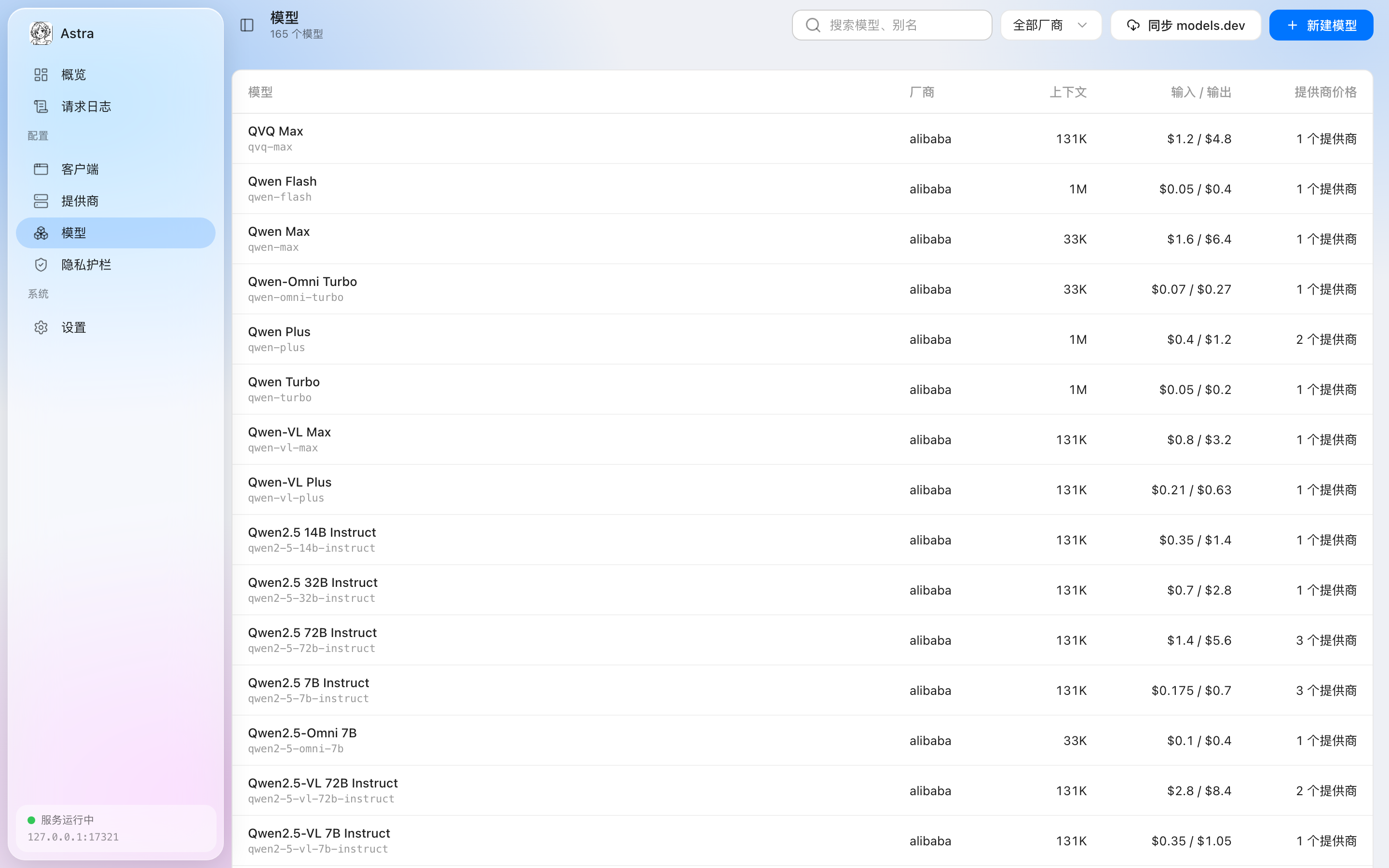Click the 客户端 client icon

click(41, 169)
